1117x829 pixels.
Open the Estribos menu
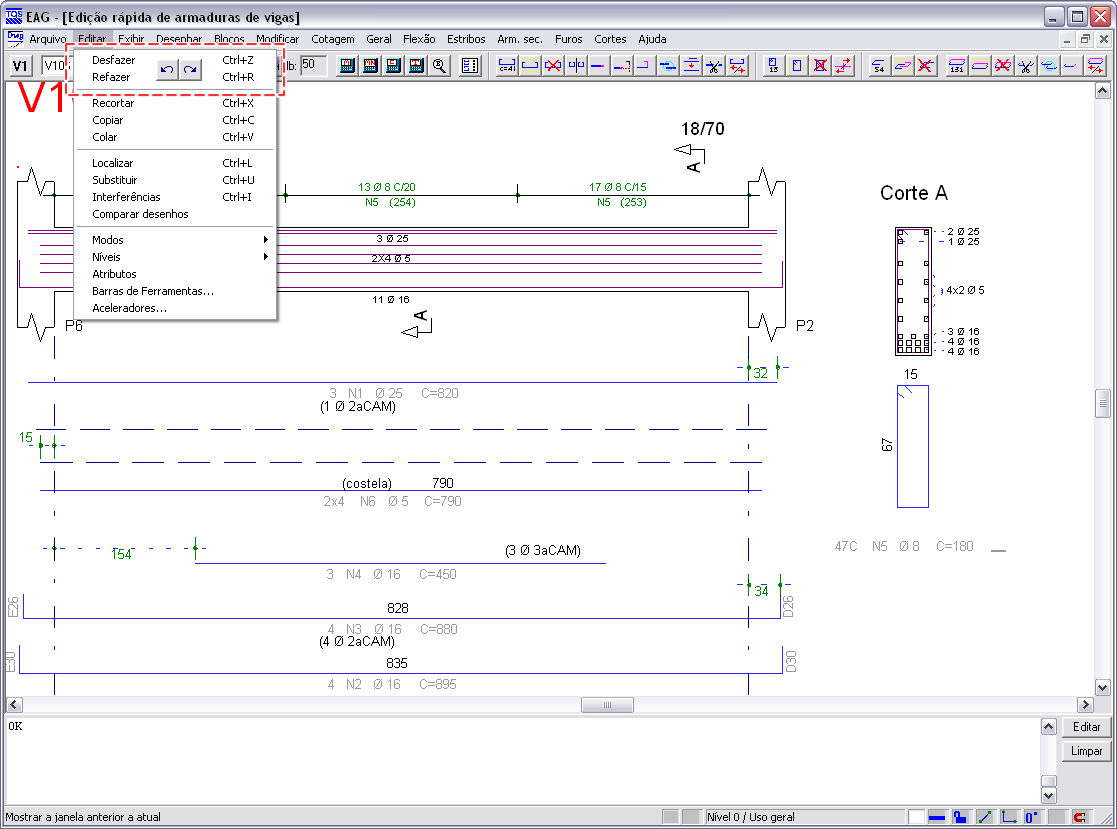(x=466, y=39)
